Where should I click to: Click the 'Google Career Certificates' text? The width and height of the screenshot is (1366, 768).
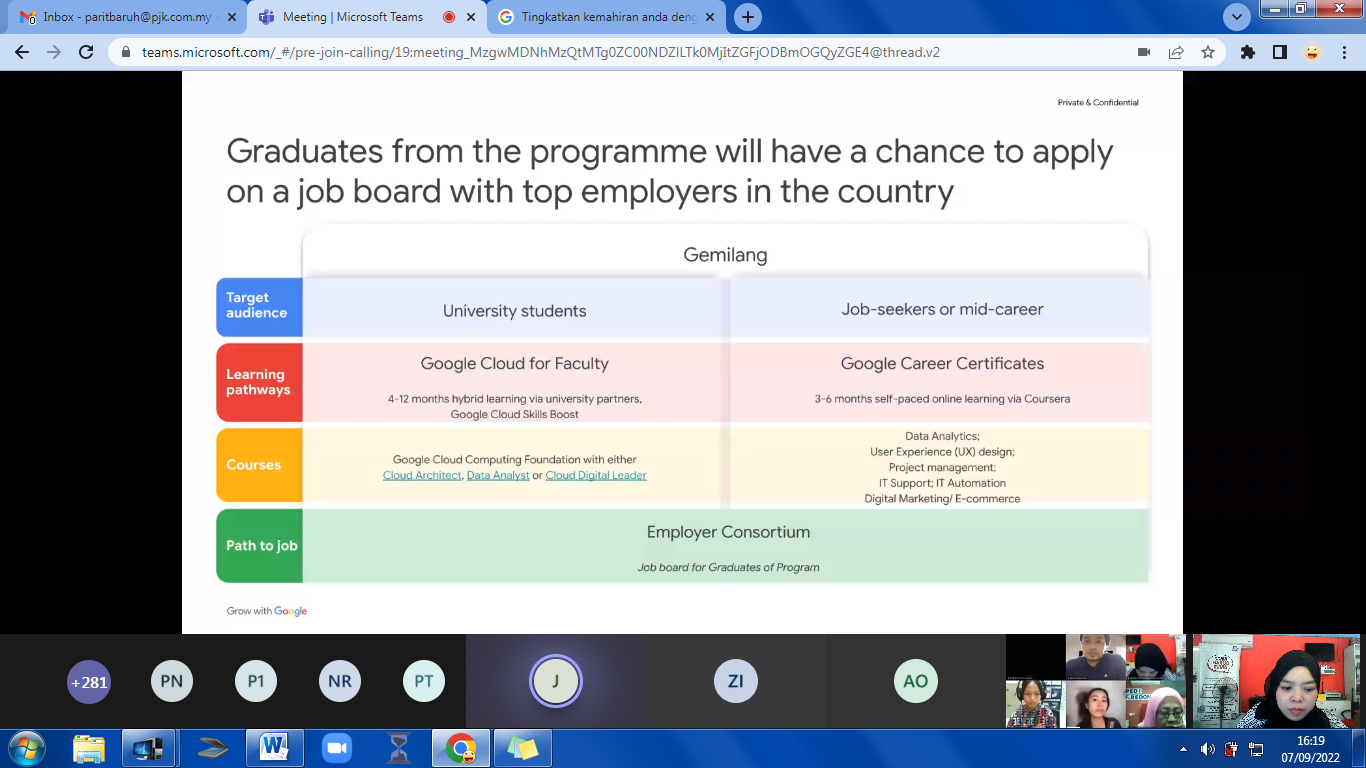pyautogui.click(x=942, y=364)
